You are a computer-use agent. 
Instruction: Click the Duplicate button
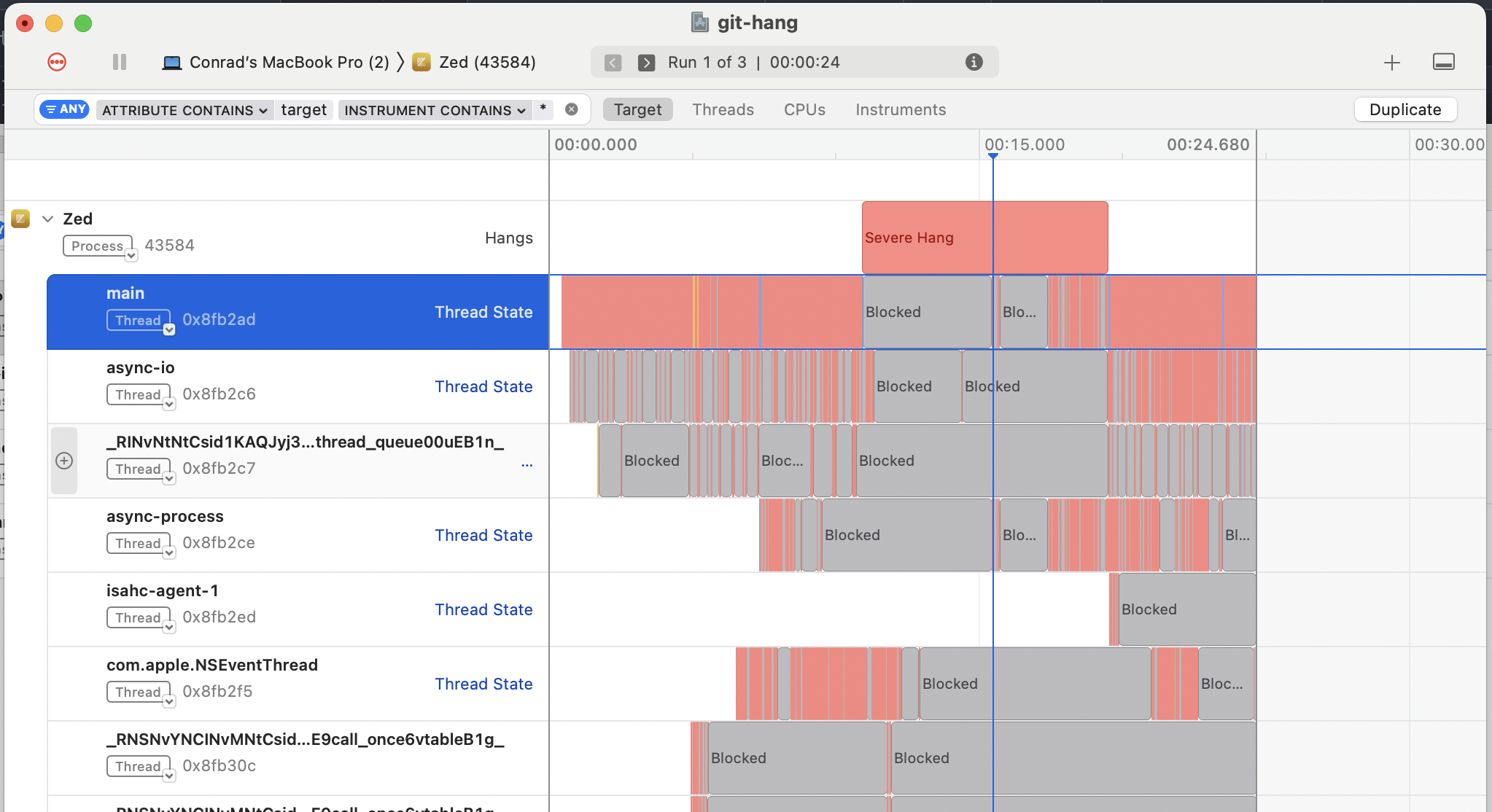tap(1404, 109)
